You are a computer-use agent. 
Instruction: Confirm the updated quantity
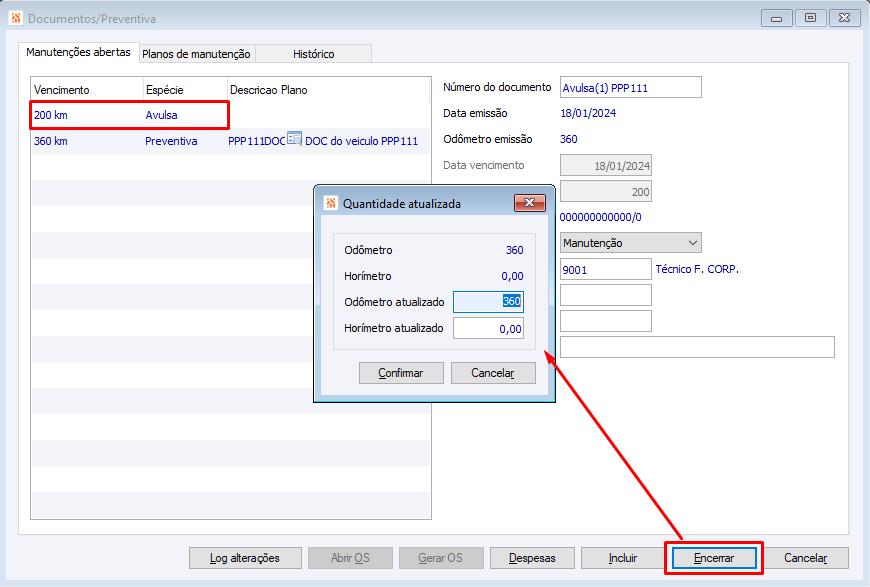401,373
